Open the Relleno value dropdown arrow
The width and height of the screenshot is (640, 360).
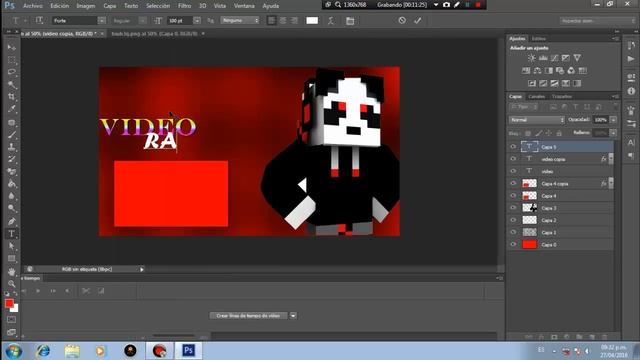pyautogui.click(x=613, y=133)
